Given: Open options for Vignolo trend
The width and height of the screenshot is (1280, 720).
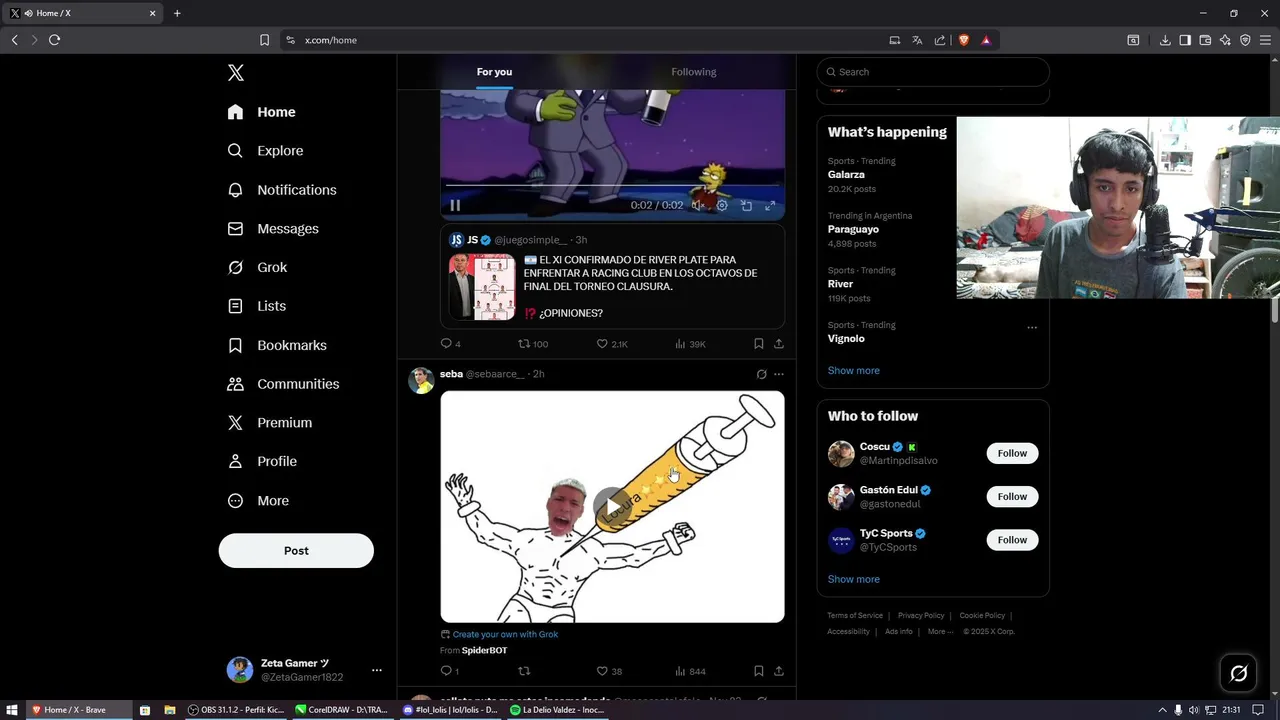Looking at the screenshot, I should point(1032,327).
